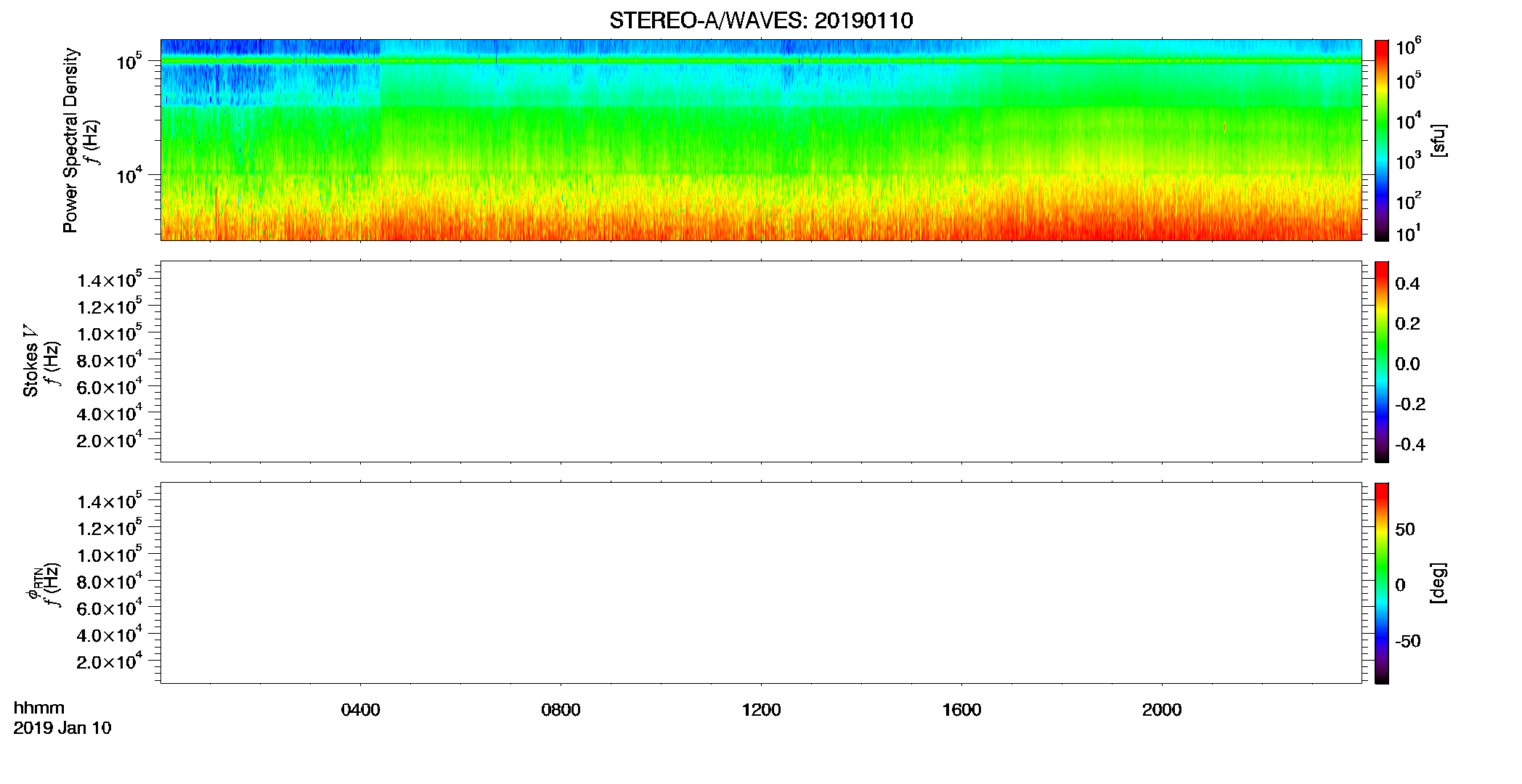This screenshot has width=1522, height=784.
Task: Click the 0800 time tick label
Action: (561, 710)
